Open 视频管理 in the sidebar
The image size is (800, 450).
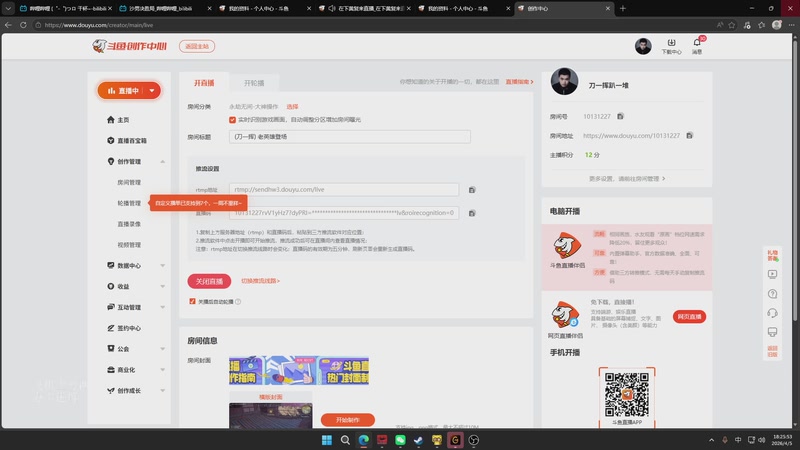pyautogui.click(x=129, y=245)
